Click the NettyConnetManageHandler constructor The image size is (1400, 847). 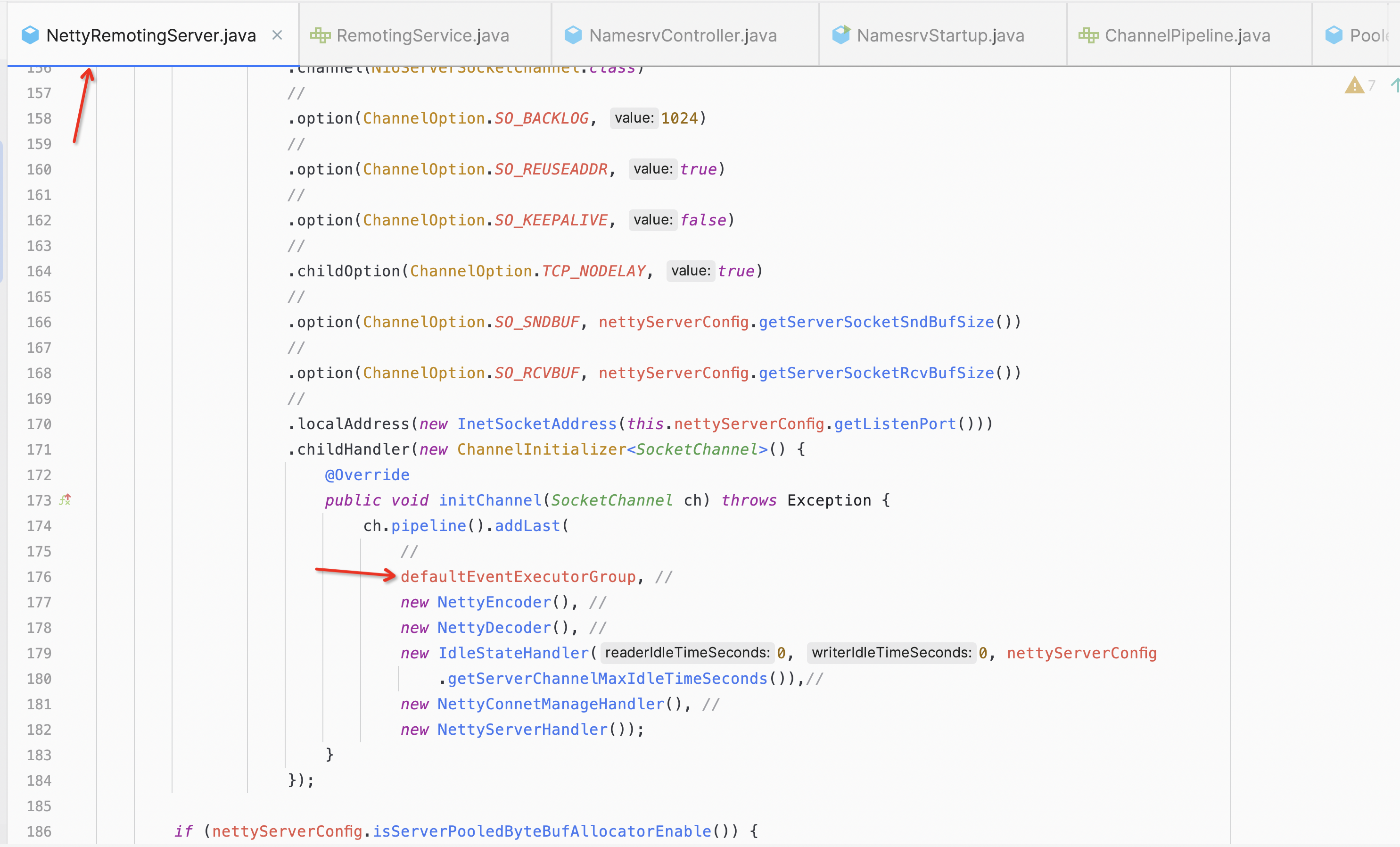coord(551,704)
